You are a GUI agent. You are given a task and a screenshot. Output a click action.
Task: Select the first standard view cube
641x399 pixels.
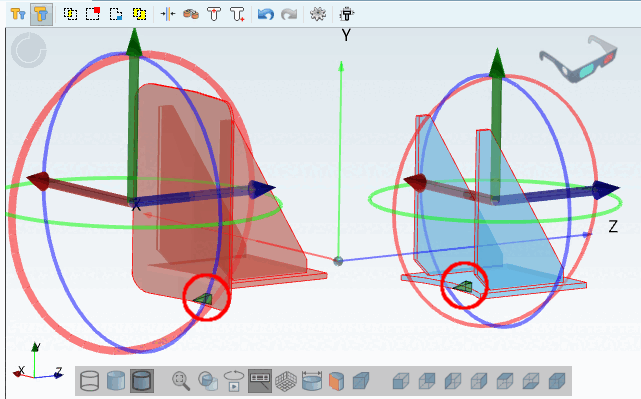tap(401, 381)
